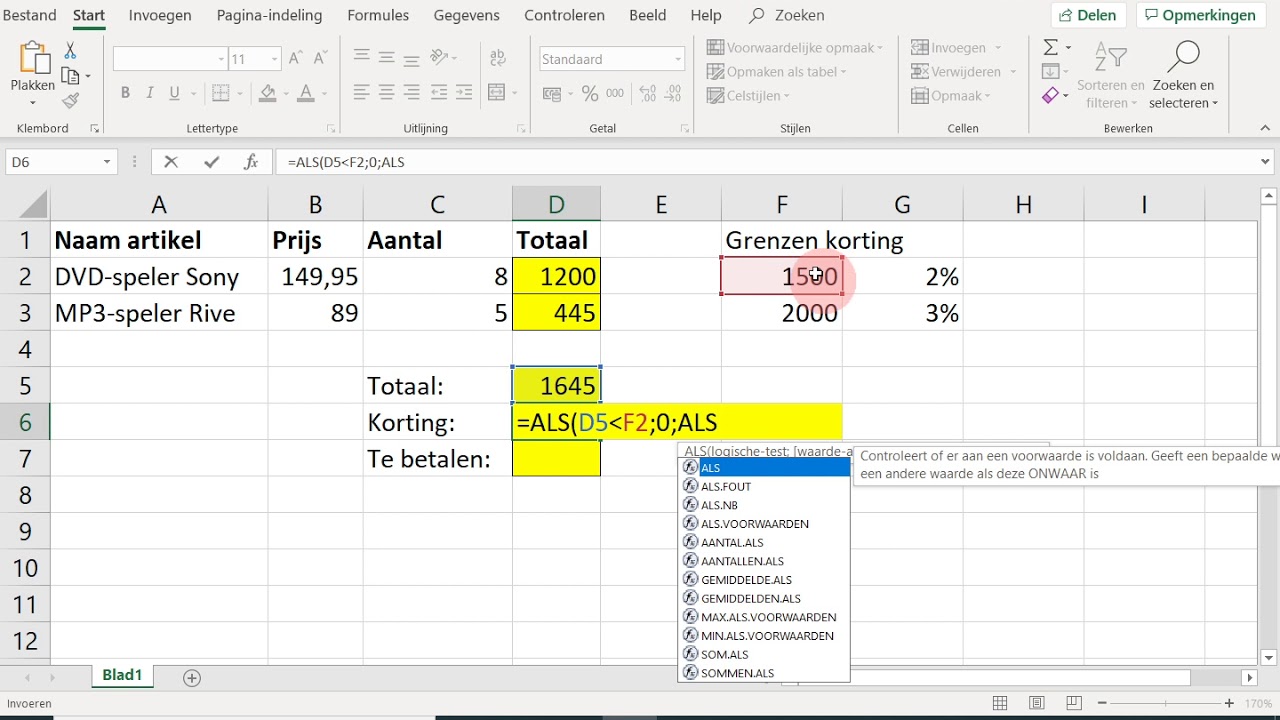Click the Opmerkingen button
This screenshot has height=720, width=1280.
pyautogui.click(x=1200, y=15)
